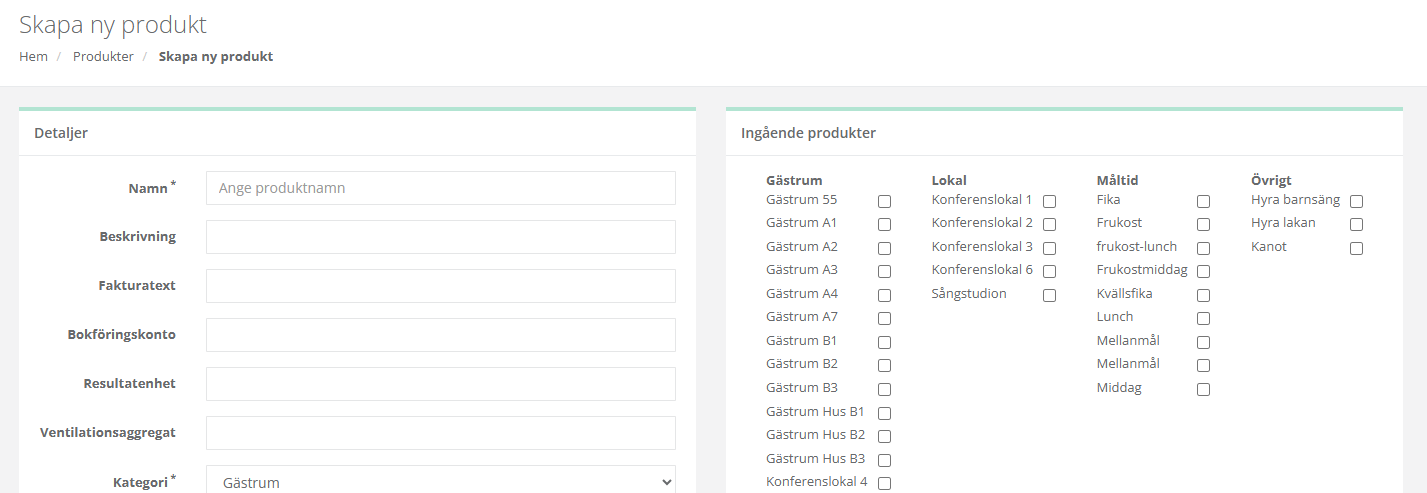Click the Ventilationsaggregat text field
1427x493 pixels.
click(440, 433)
